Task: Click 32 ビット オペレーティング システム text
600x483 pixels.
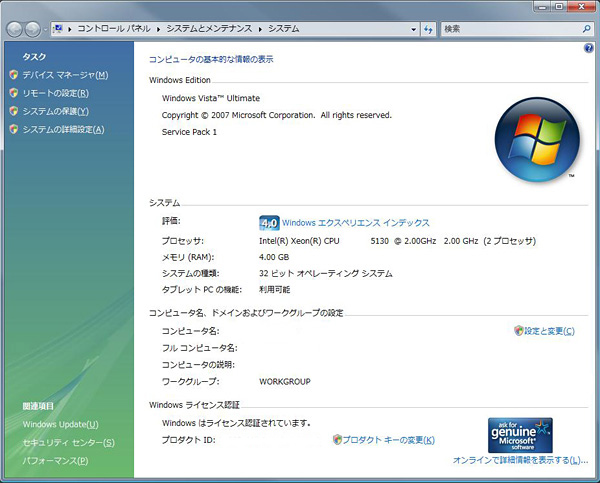Action: [326, 274]
